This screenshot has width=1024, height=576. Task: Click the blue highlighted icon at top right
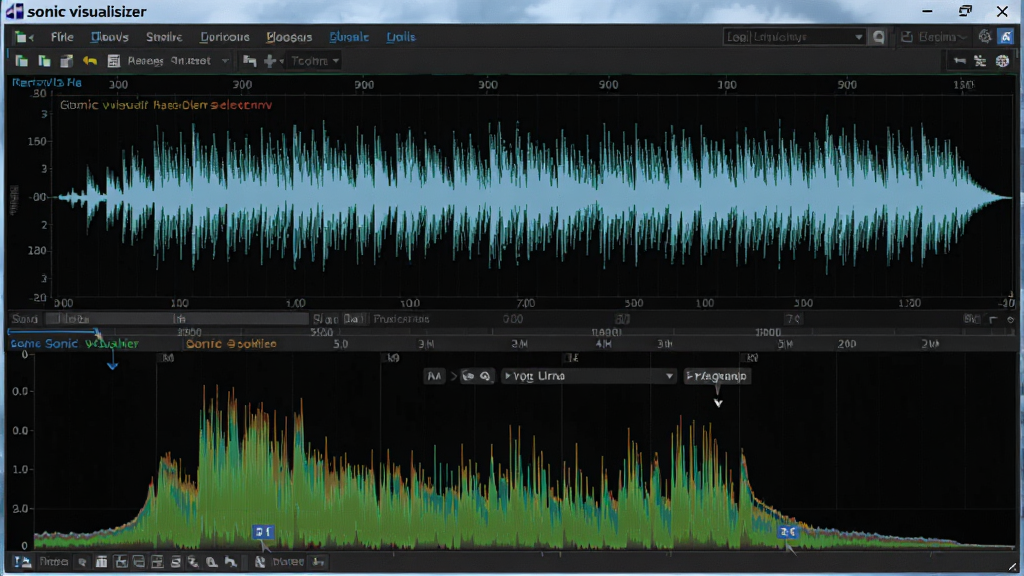[1006, 37]
